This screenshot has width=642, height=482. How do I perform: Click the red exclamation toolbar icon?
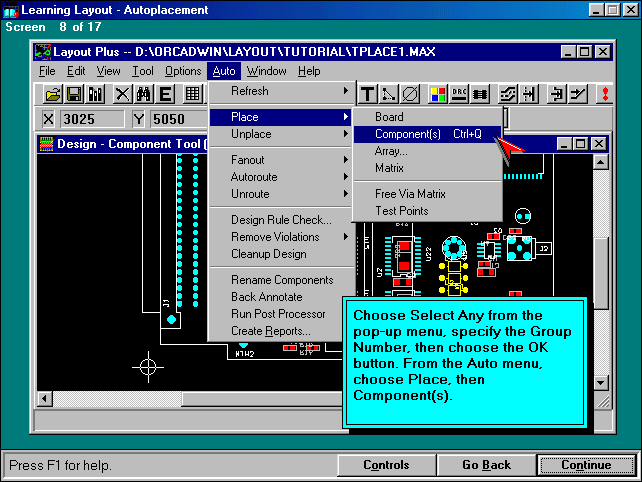605,94
